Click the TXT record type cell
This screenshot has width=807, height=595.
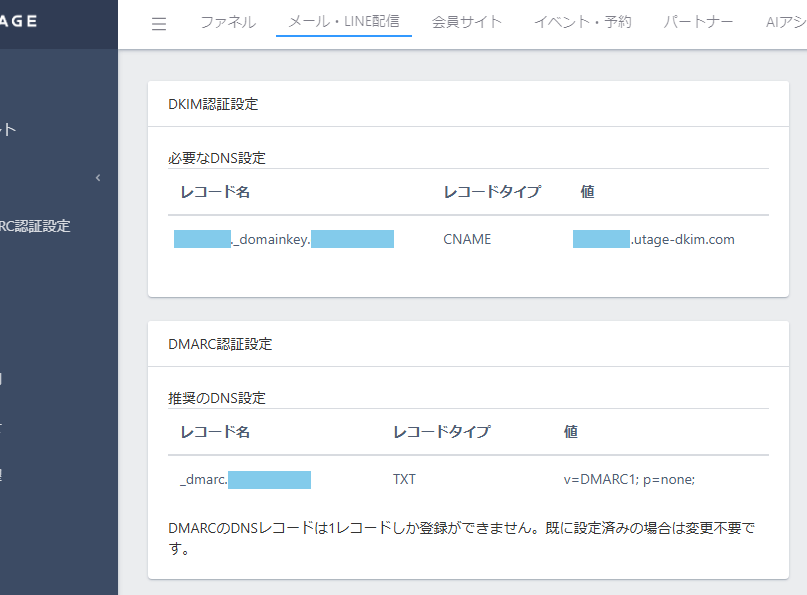click(404, 479)
